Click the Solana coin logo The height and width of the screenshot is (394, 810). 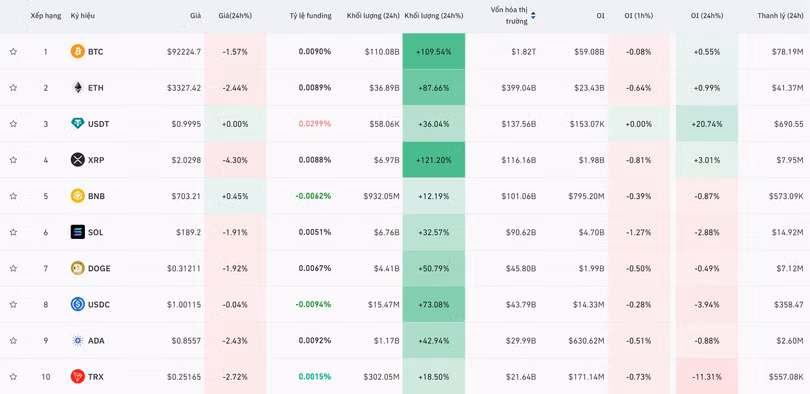pyautogui.click(x=77, y=232)
